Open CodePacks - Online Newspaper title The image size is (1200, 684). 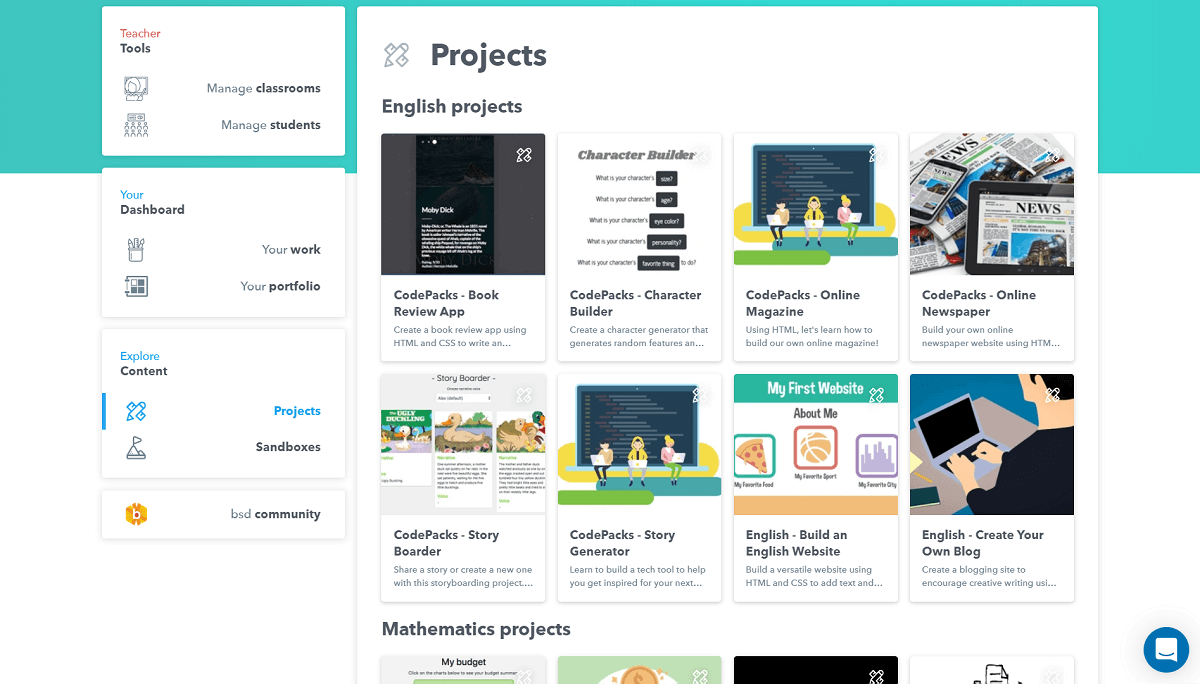[979, 303]
